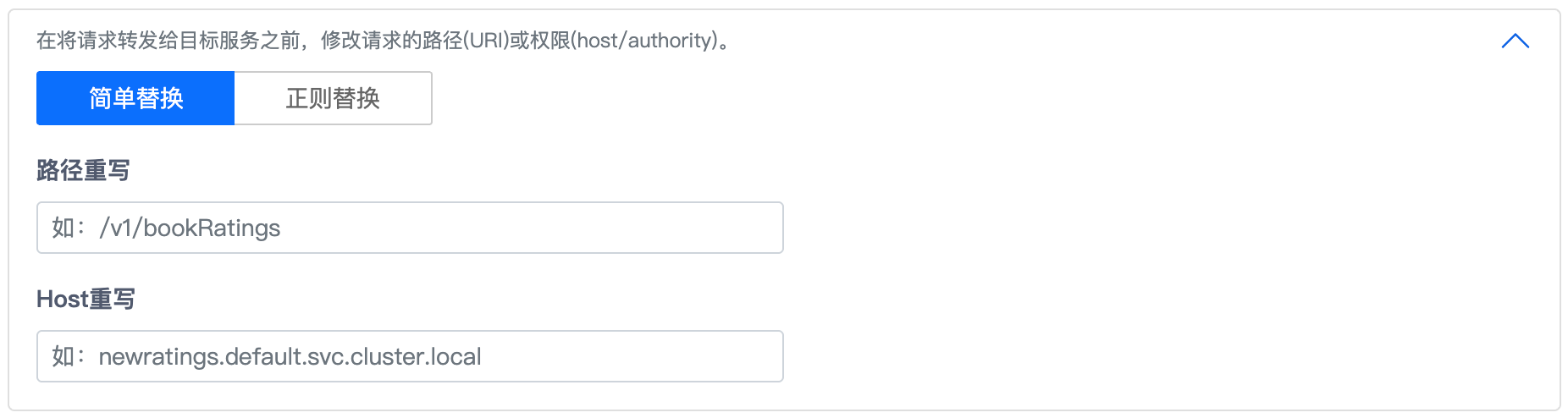
Task: Place cursor in the path rewrite box
Action: pos(410,228)
